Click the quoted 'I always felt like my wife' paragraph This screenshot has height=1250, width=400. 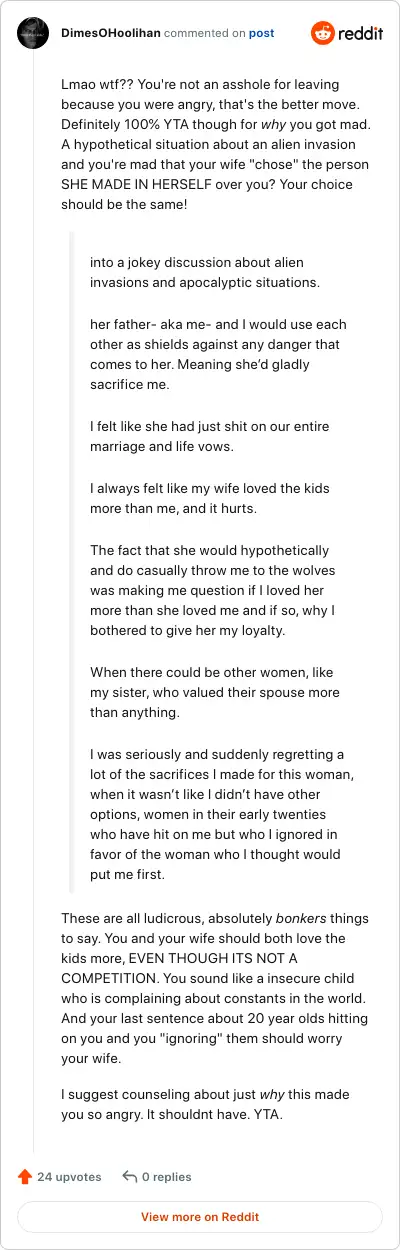[210, 498]
